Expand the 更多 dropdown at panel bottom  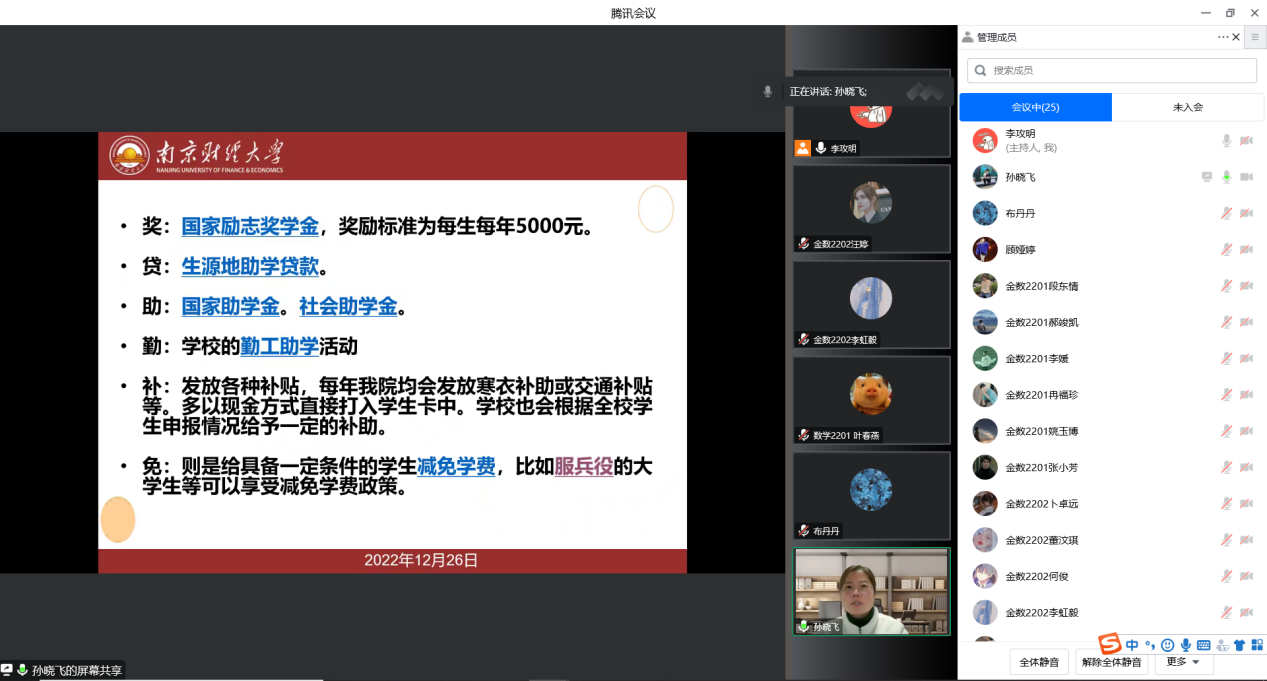click(1184, 662)
